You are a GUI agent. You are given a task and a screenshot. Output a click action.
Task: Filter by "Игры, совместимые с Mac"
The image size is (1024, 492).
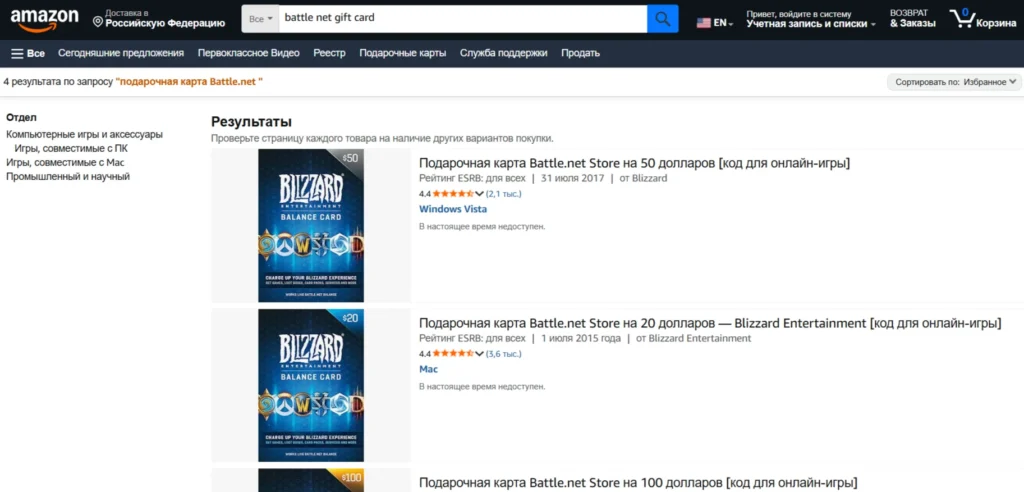click(65, 163)
